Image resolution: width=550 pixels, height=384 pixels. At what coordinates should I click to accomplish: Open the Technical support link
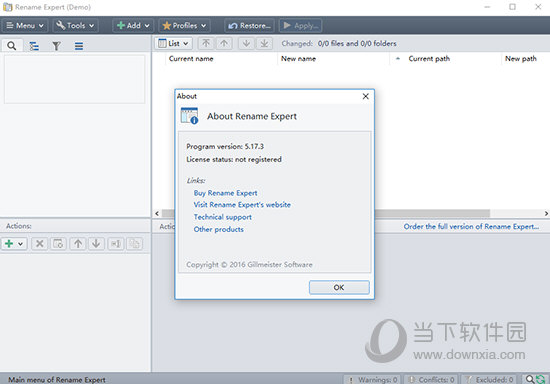pyautogui.click(x=223, y=217)
